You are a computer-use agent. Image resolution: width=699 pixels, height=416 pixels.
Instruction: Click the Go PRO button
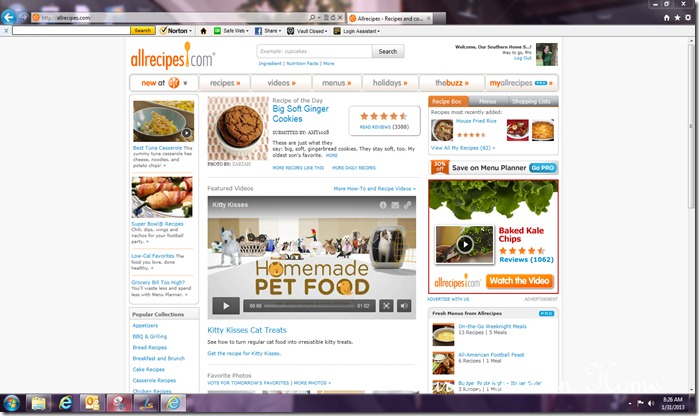543,168
